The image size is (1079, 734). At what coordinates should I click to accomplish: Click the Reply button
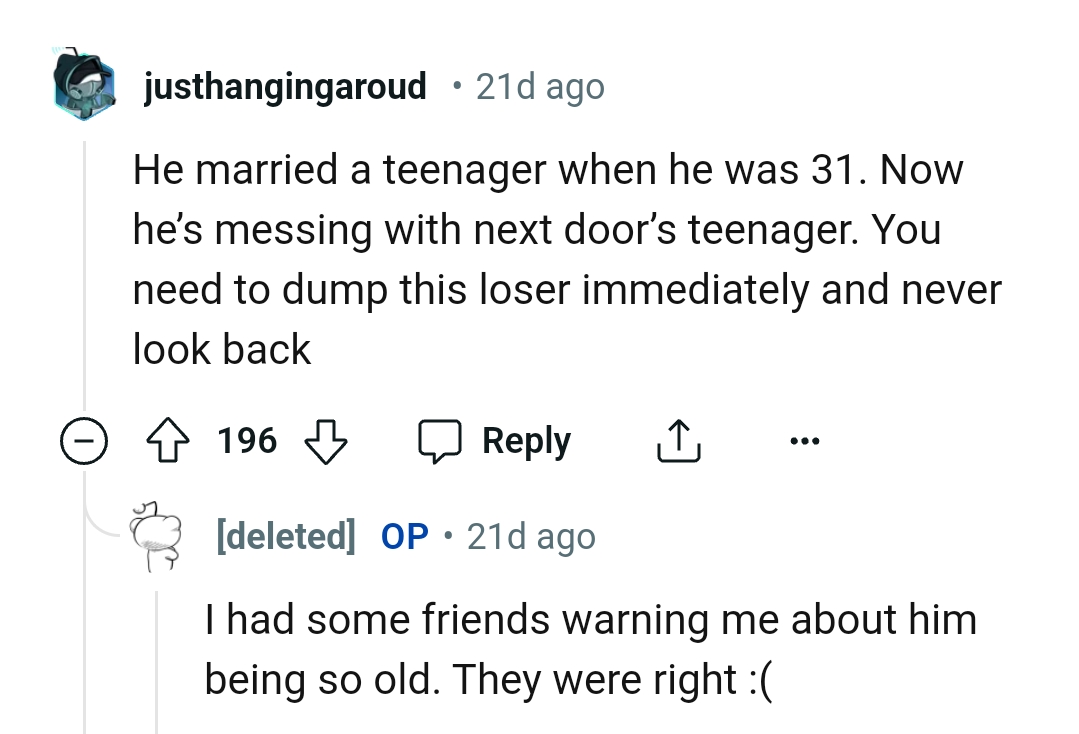point(527,440)
